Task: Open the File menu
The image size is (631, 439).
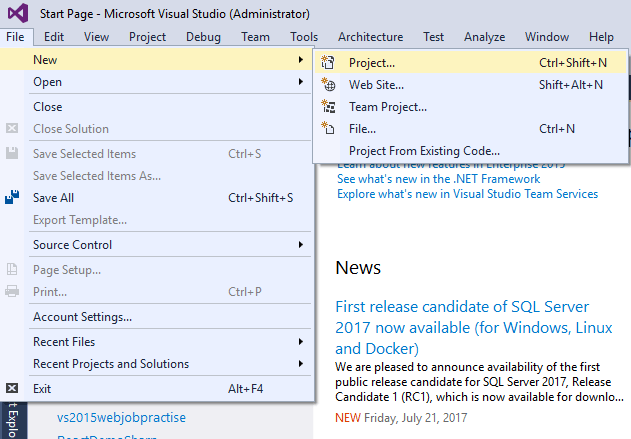Action: coord(15,37)
